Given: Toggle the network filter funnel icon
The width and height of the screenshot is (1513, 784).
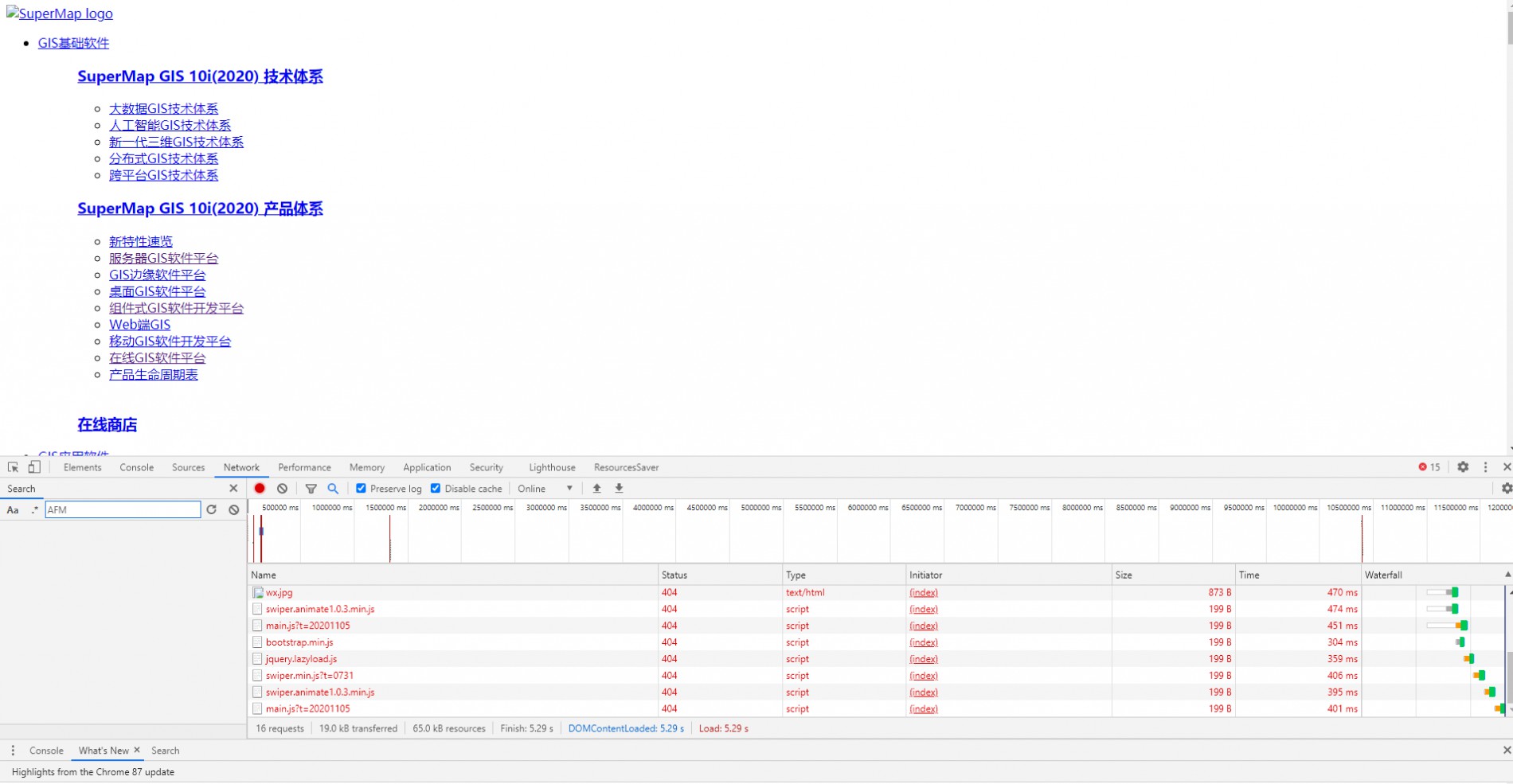Looking at the screenshot, I should point(311,488).
